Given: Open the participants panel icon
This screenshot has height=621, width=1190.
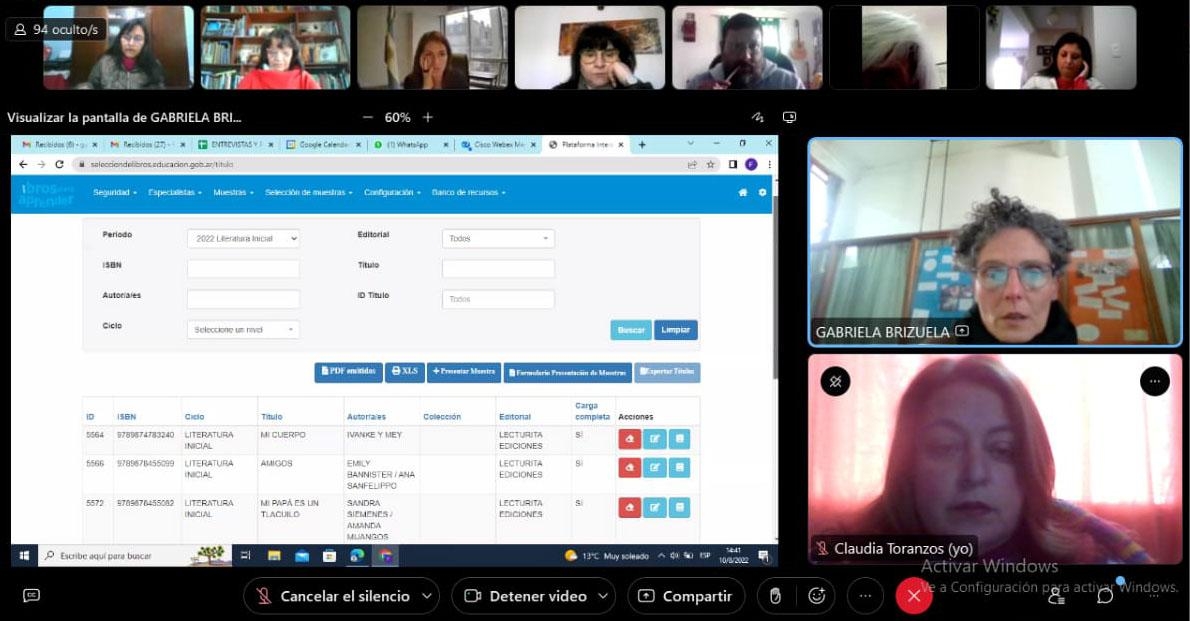Looking at the screenshot, I should (x=1056, y=596).
